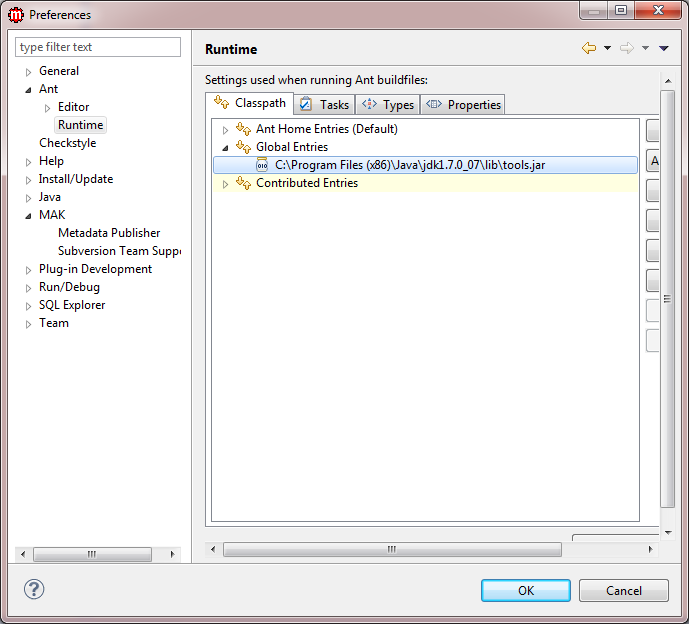Switch to the Tasks tab
Image resolution: width=689 pixels, height=624 pixels.
pyautogui.click(x=324, y=104)
